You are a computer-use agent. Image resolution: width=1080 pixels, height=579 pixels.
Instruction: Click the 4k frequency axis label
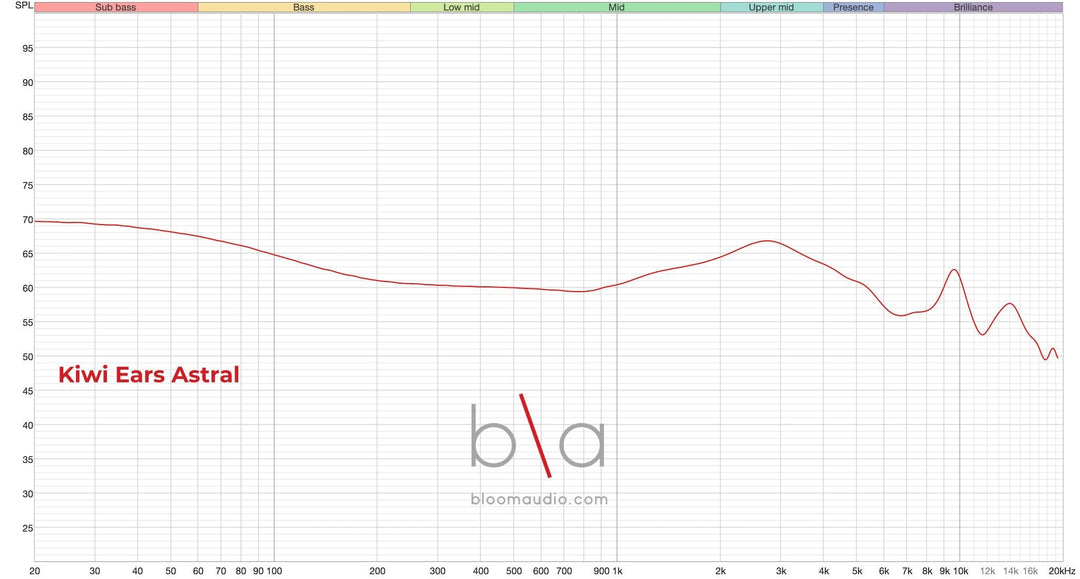point(824,571)
